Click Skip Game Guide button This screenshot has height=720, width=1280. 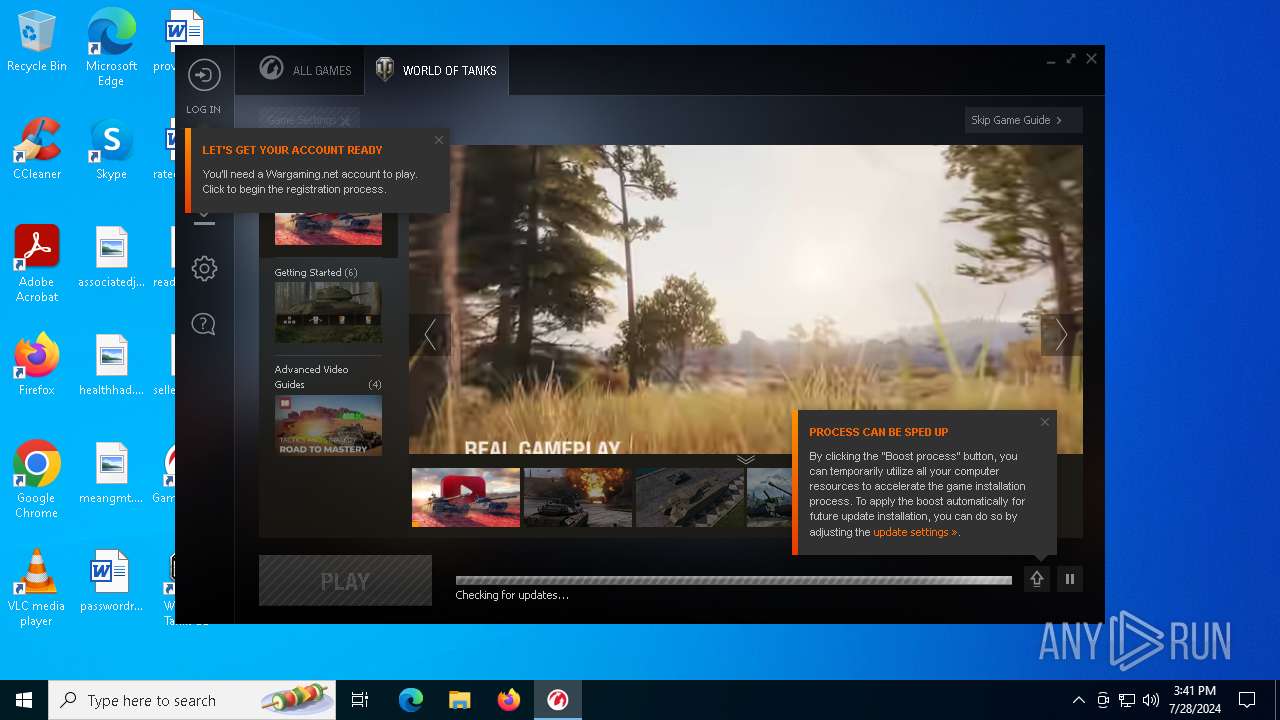pyautogui.click(x=1023, y=120)
